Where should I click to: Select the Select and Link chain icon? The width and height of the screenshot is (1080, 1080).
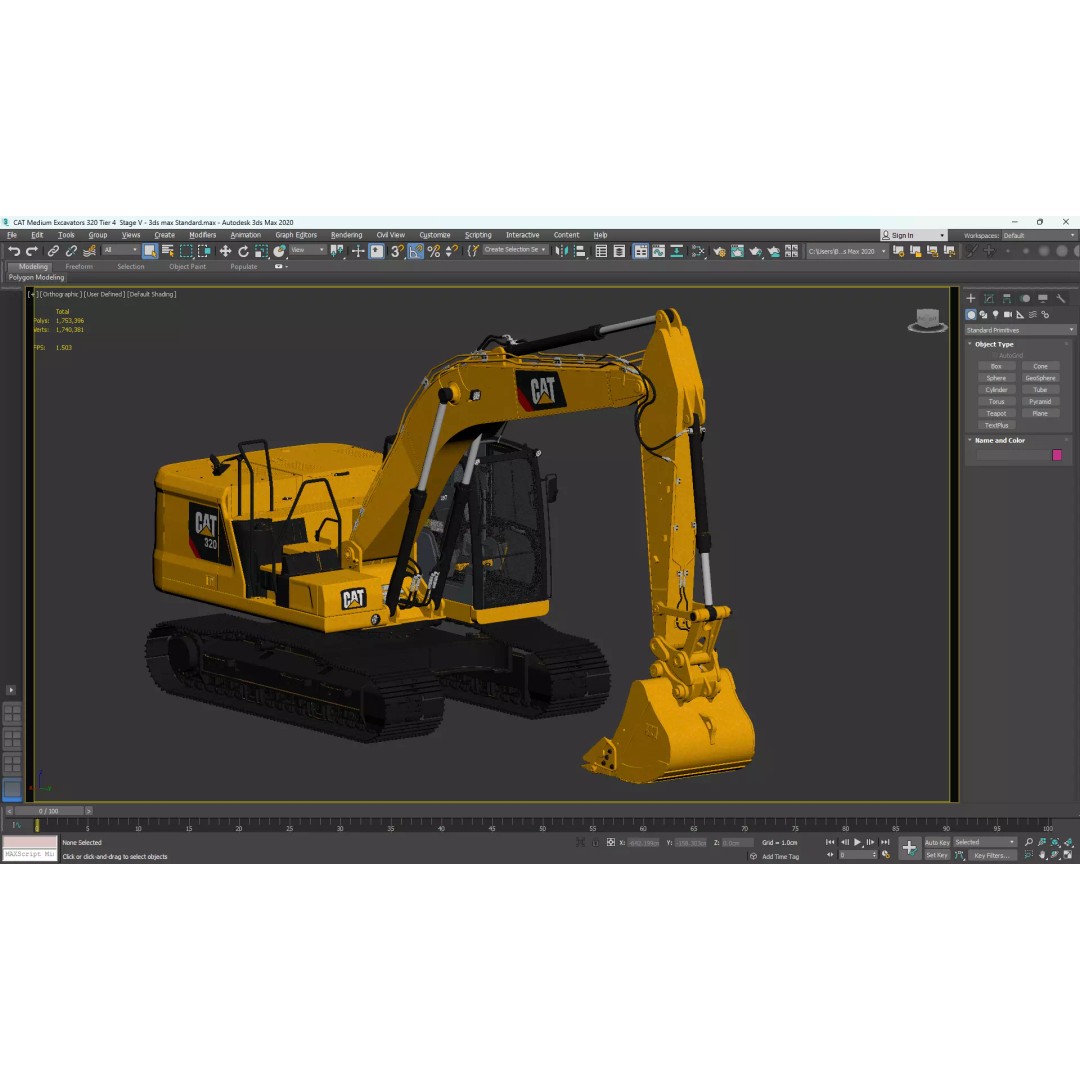[x=53, y=251]
